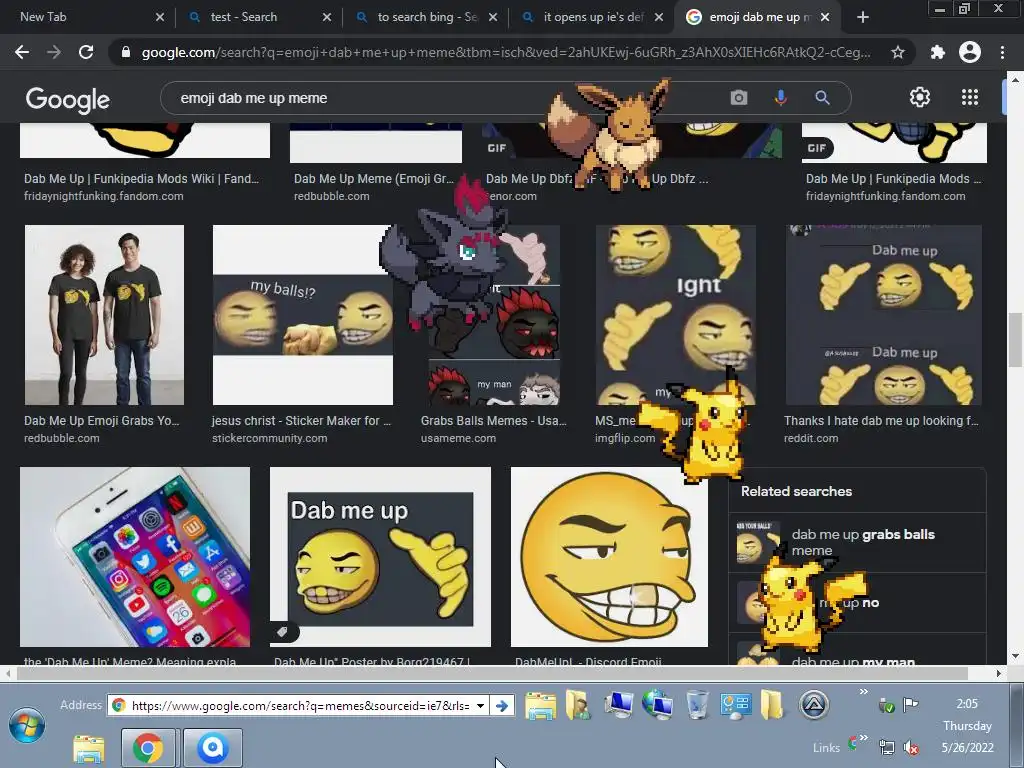
Task: Click the Google logo
Action: [x=68, y=99]
